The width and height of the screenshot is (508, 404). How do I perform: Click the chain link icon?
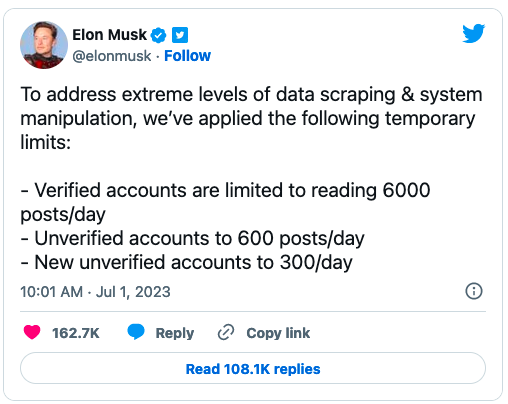click(x=226, y=332)
